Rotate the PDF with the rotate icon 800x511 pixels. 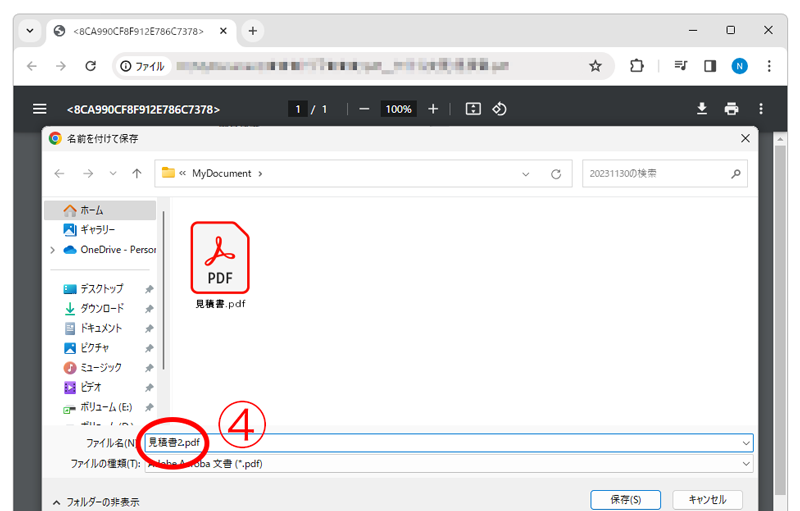[x=499, y=109]
